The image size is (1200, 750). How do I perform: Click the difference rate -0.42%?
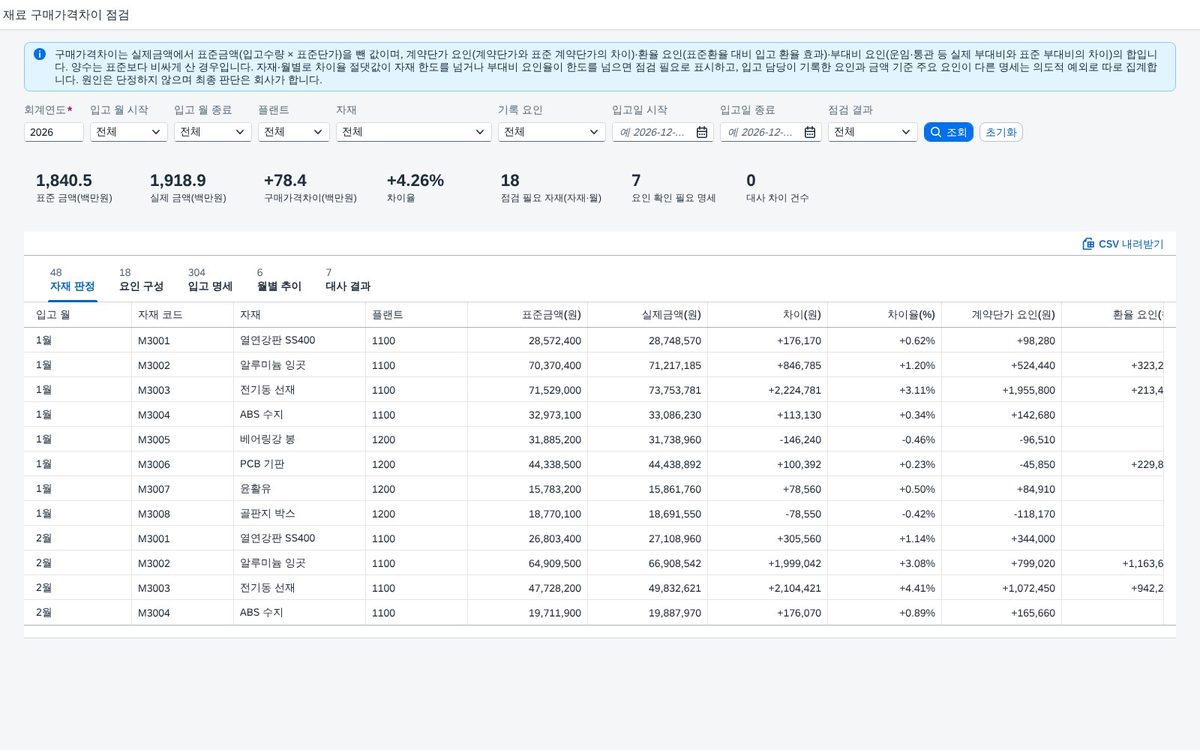pyautogui.click(x=918, y=514)
